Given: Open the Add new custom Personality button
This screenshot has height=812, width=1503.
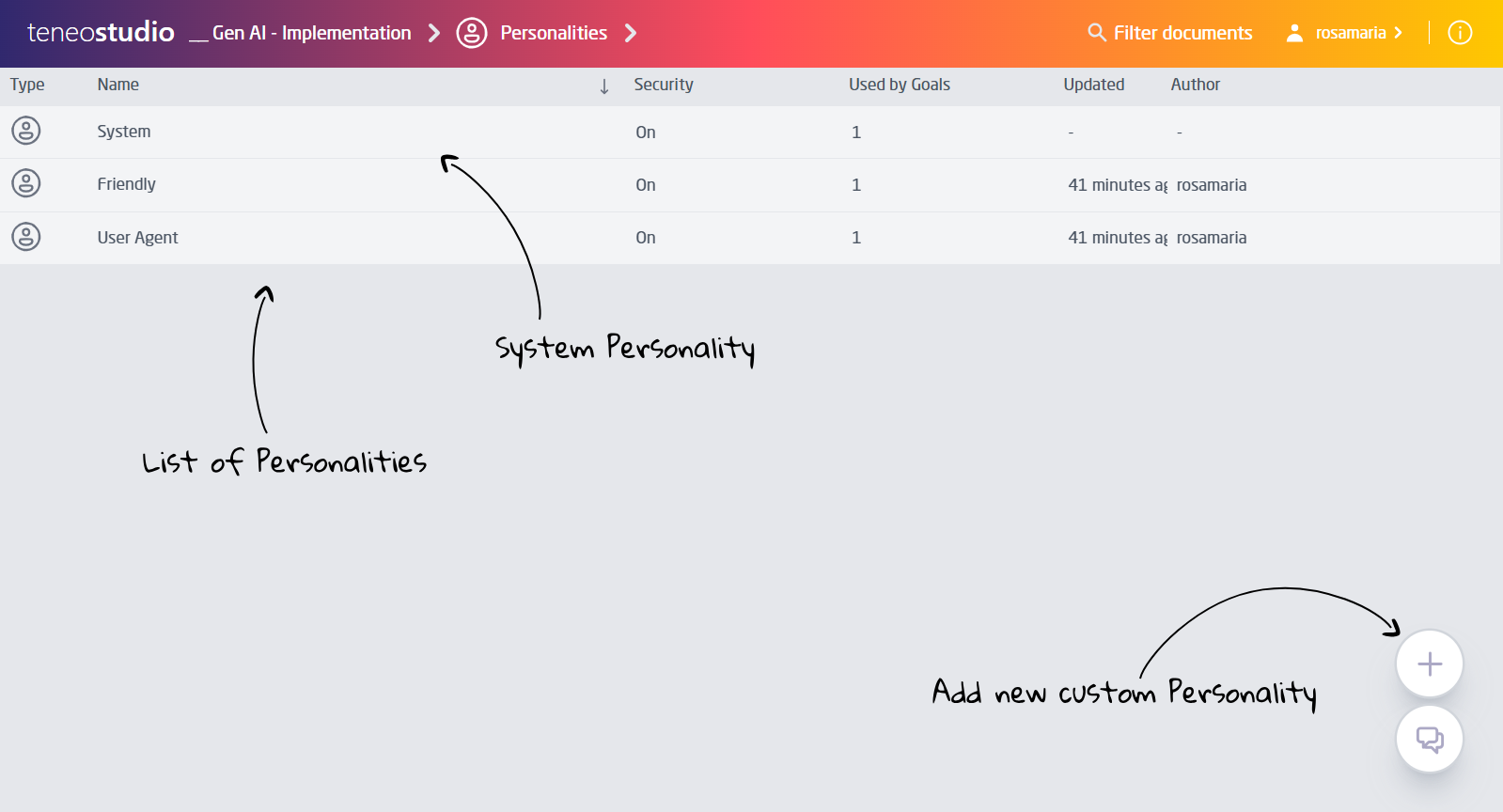Looking at the screenshot, I should (1428, 663).
